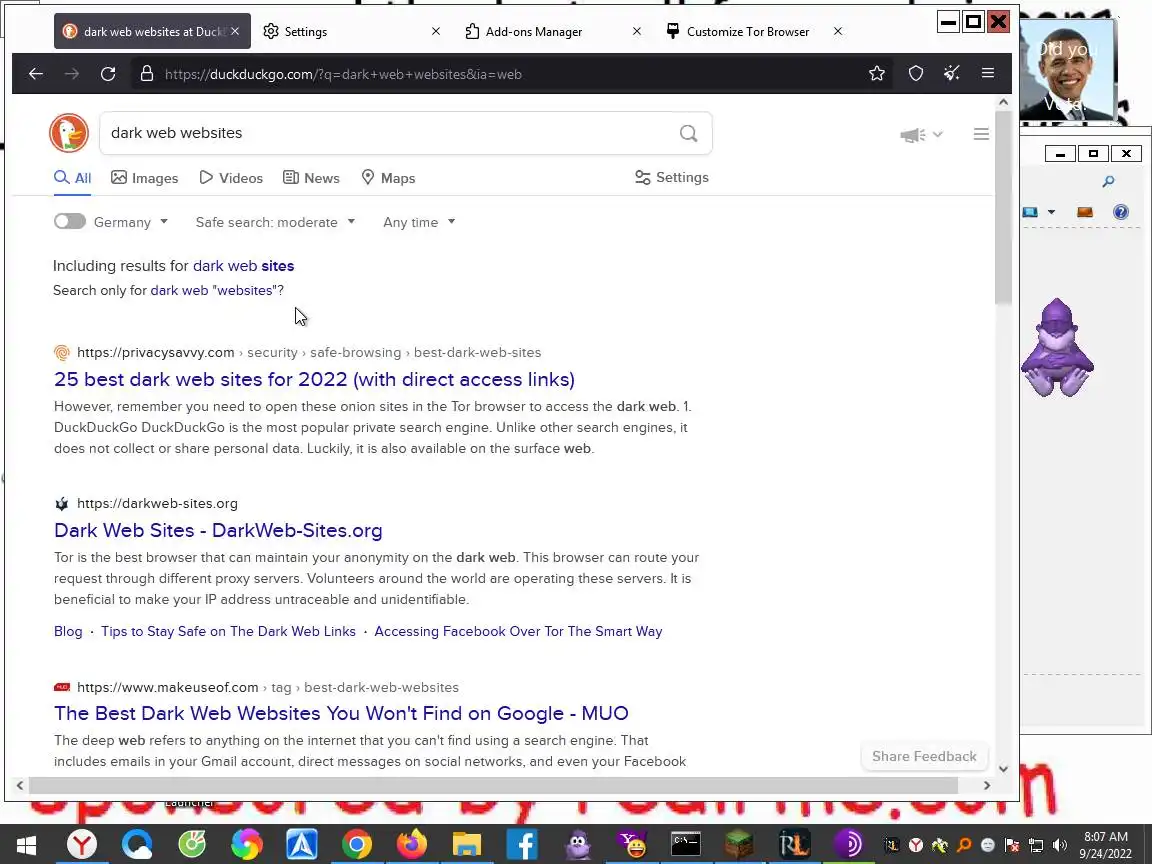Click the Obama 'Did you Vote' image
Viewport: 1152px width, 864px height.
1068,71
